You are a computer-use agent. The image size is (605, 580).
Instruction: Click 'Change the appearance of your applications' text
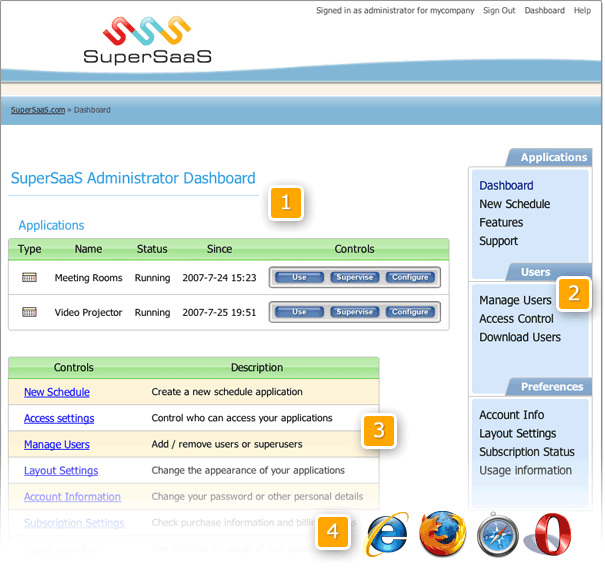tap(248, 470)
